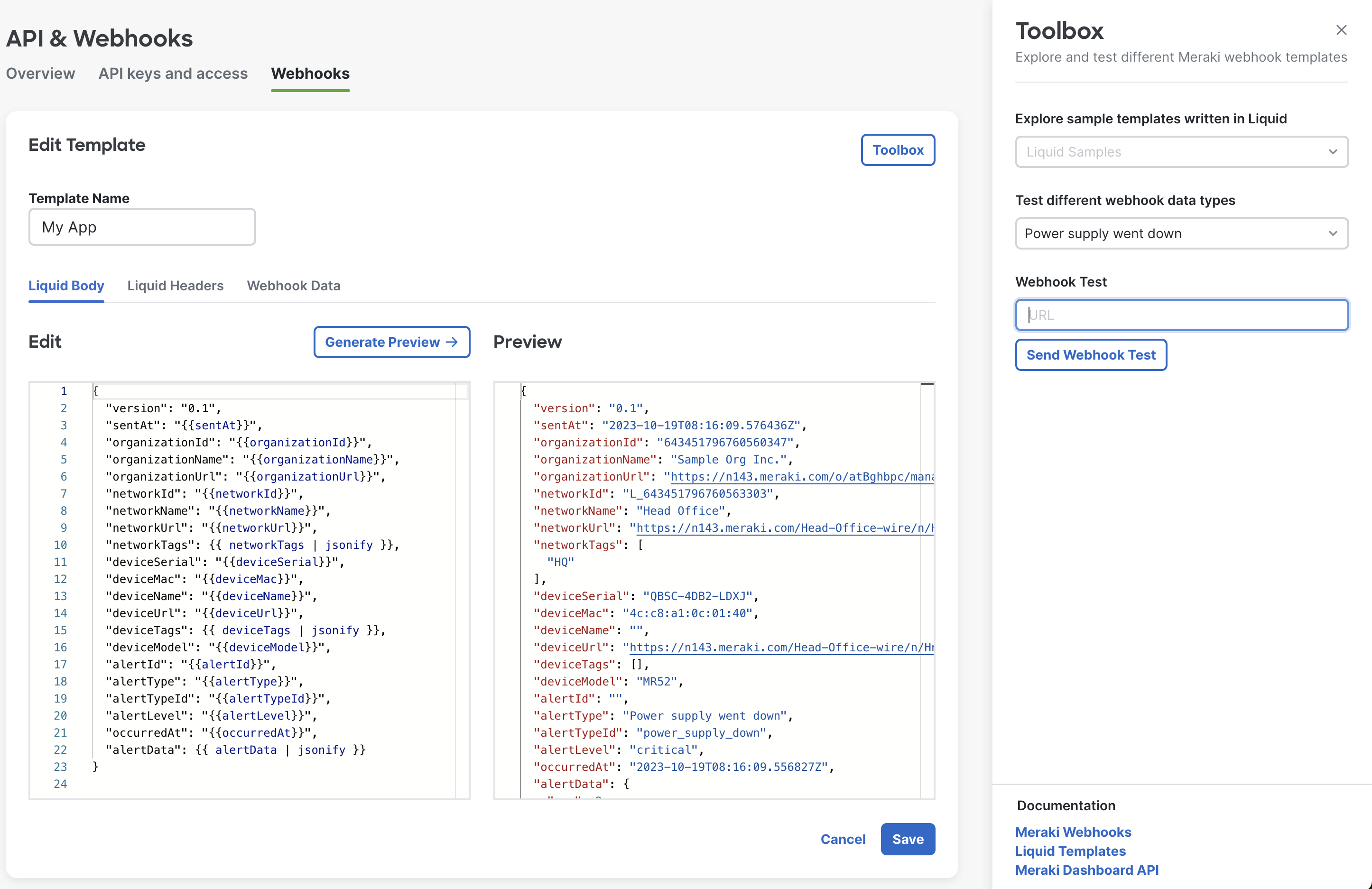Click the Webhook Test URL field

click(1181, 315)
